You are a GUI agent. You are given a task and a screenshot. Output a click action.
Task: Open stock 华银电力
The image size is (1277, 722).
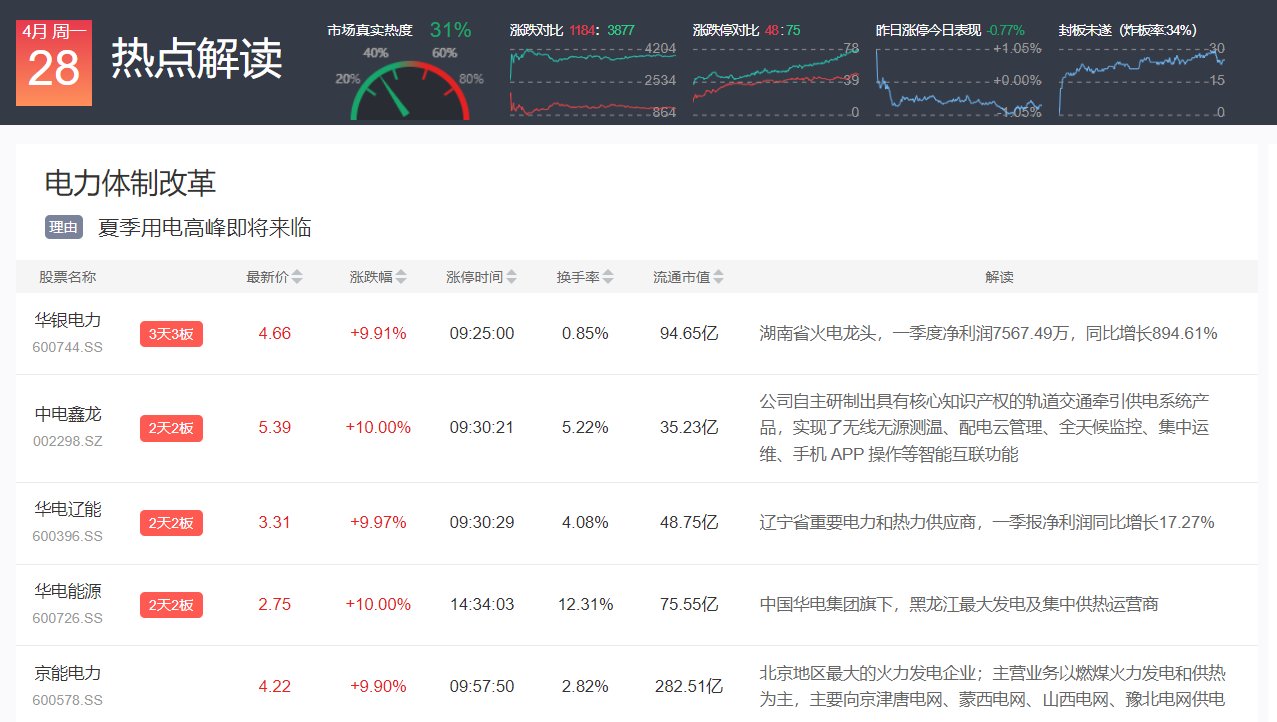(68, 320)
